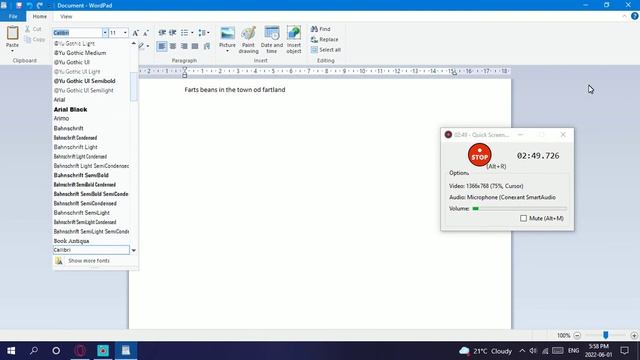
Task: Zoom out with the minus button
Action: click(x=577, y=336)
